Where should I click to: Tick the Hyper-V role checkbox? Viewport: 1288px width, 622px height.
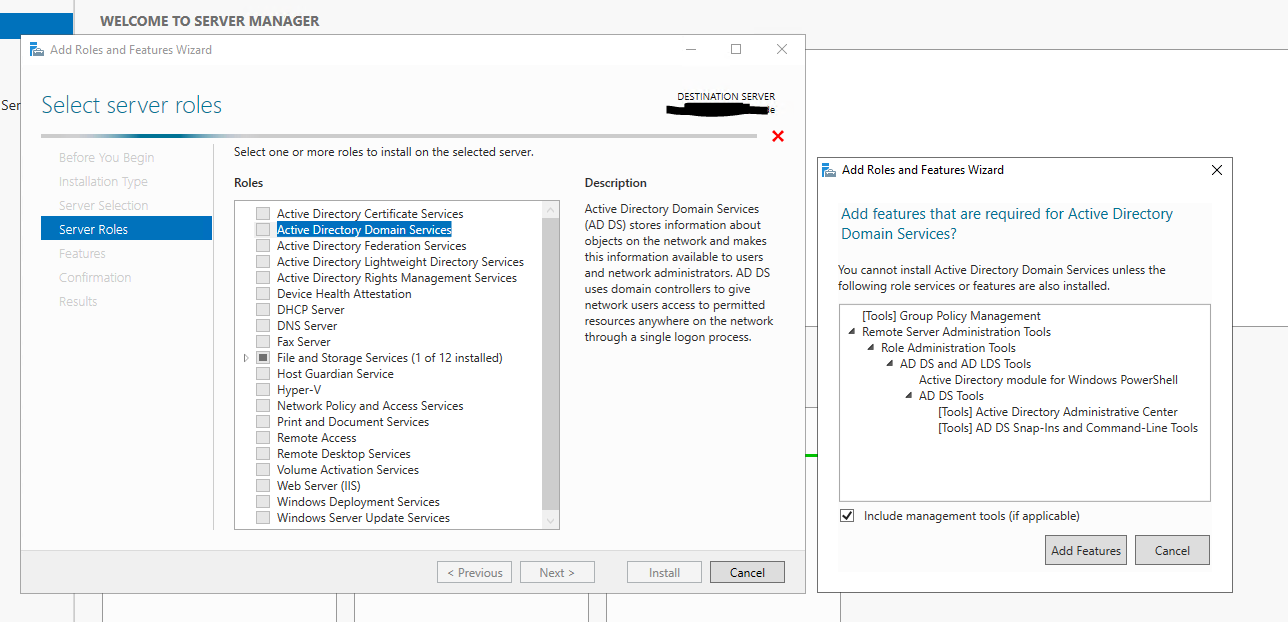[x=263, y=390]
